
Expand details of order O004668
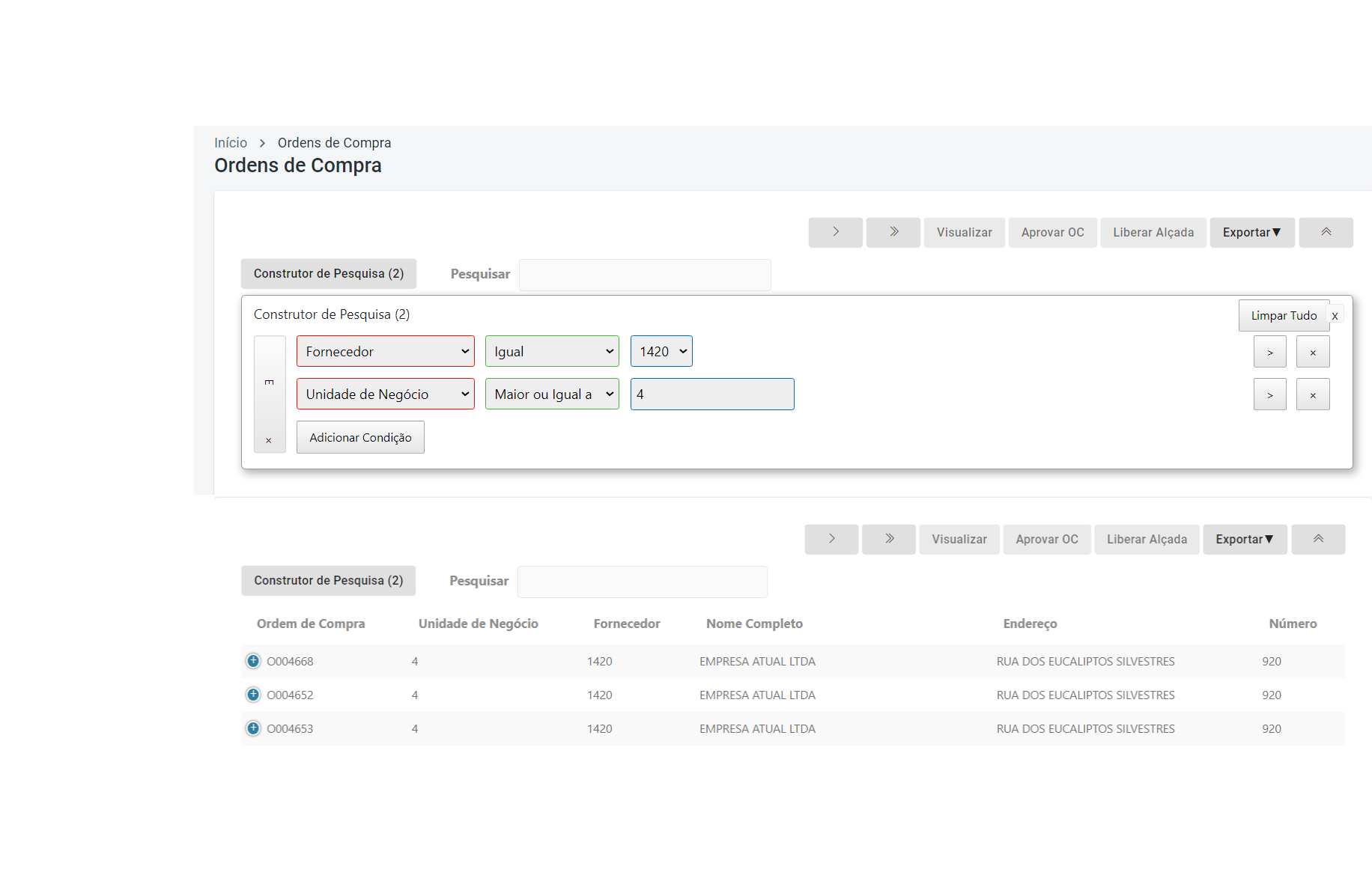tap(253, 661)
